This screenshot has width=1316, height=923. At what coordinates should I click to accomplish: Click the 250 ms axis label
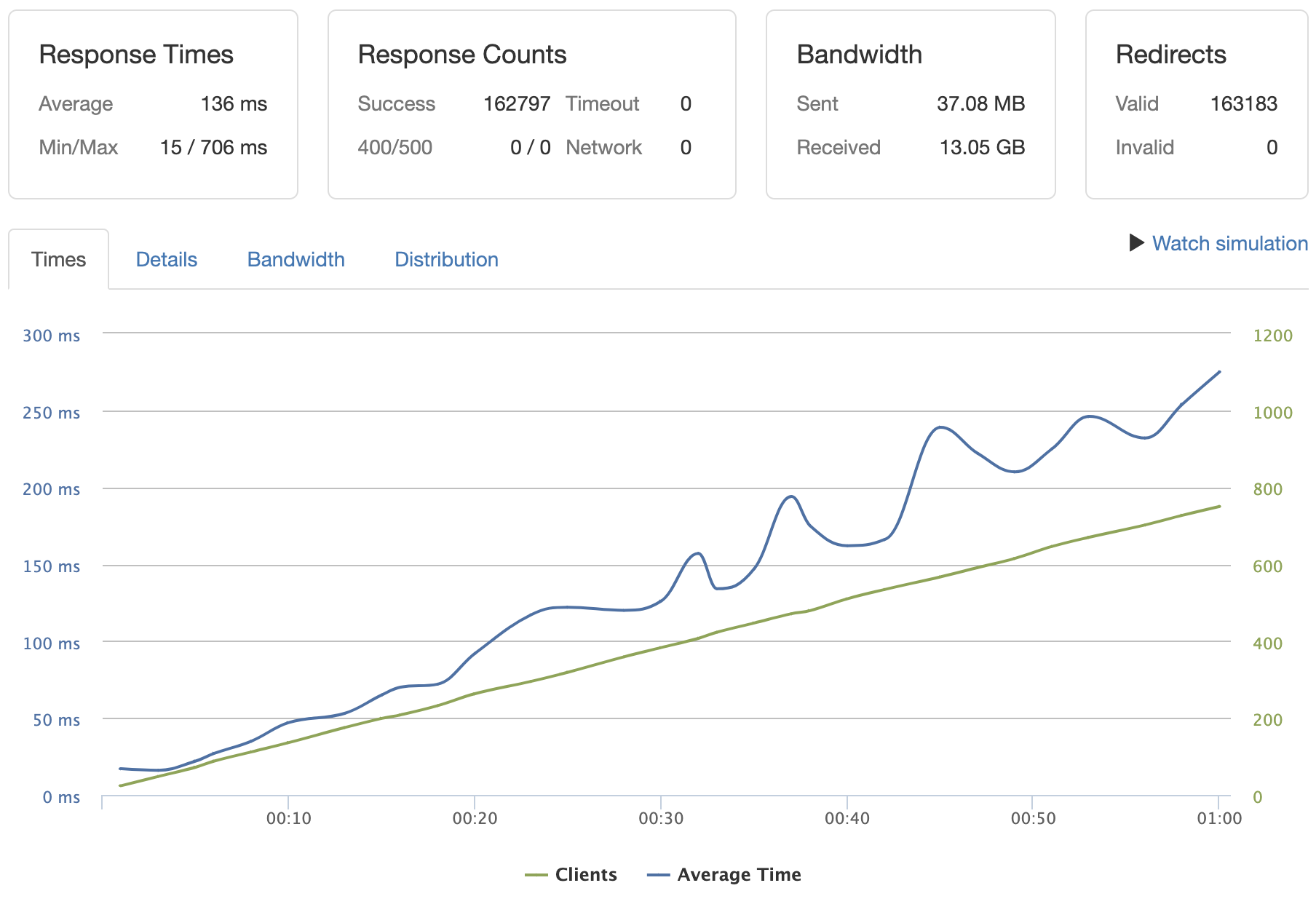(51, 413)
